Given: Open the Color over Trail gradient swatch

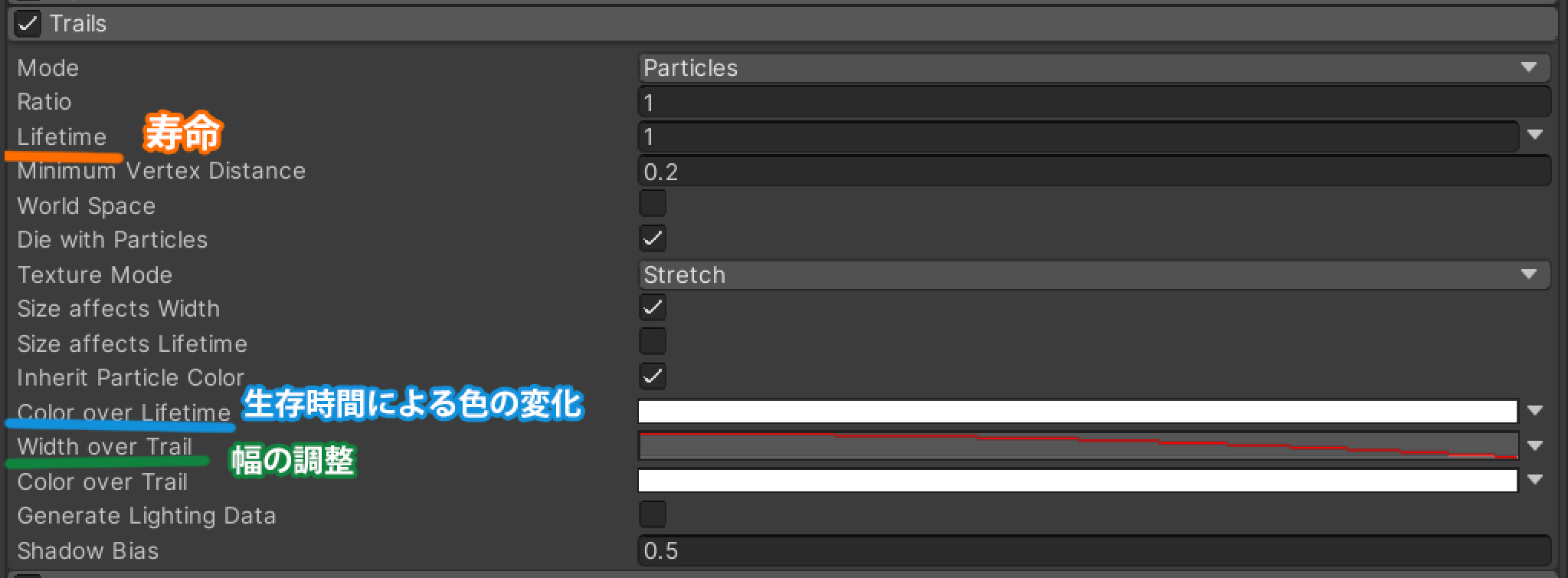Looking at the screenshot, I should pyautogui.click(x=1077, y=481).
